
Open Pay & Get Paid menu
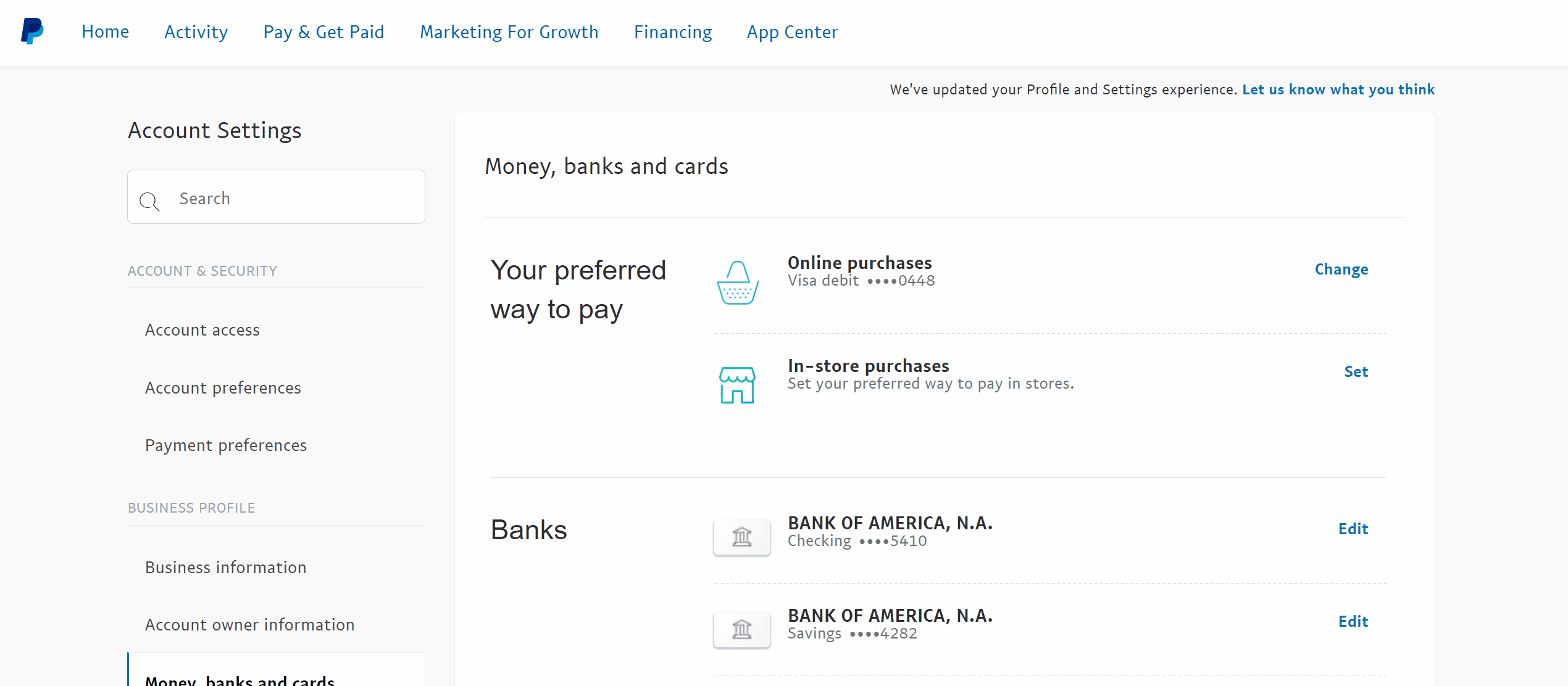coord(323,32)
